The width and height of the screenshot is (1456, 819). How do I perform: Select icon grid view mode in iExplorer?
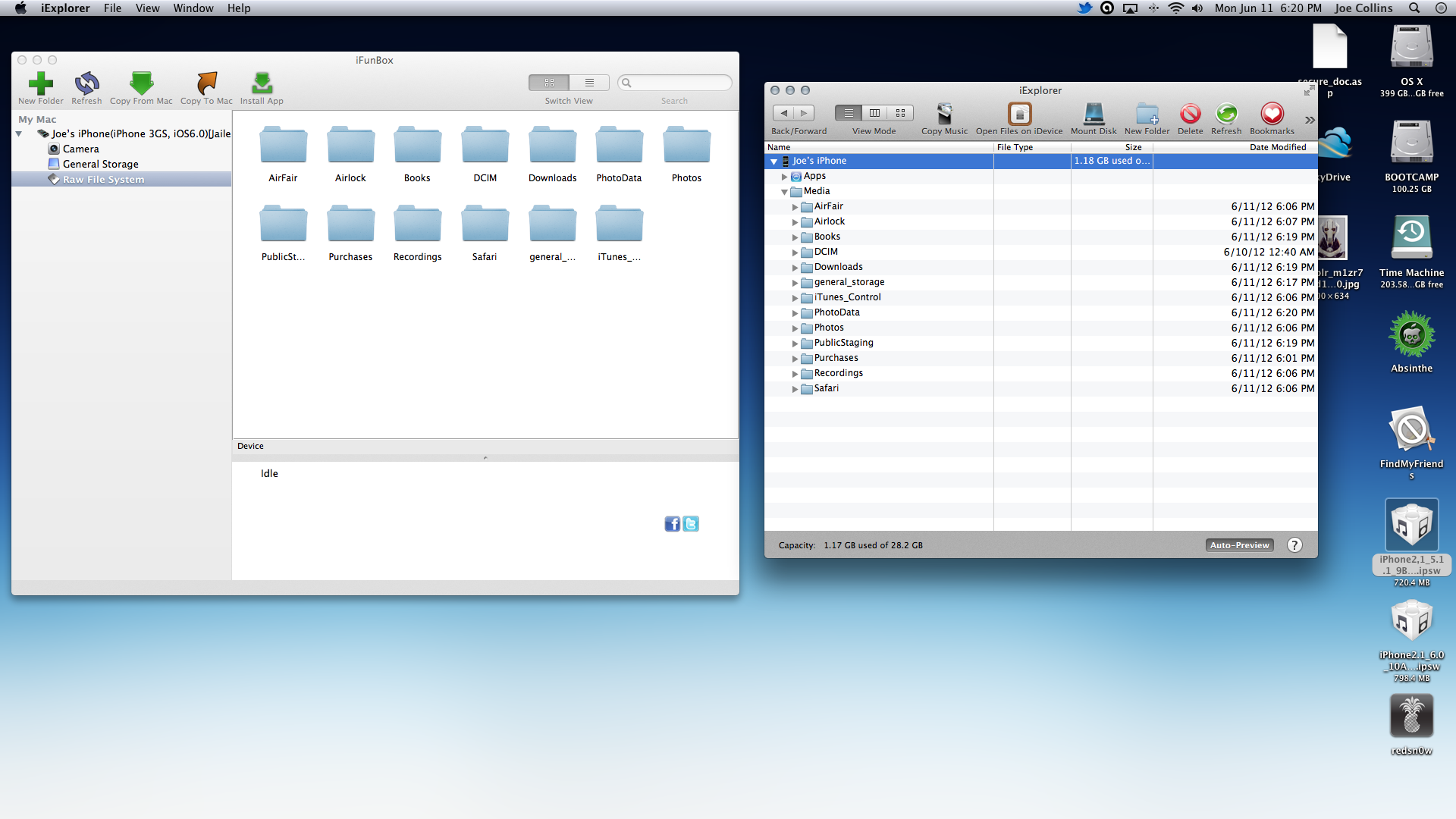[900, 113]
